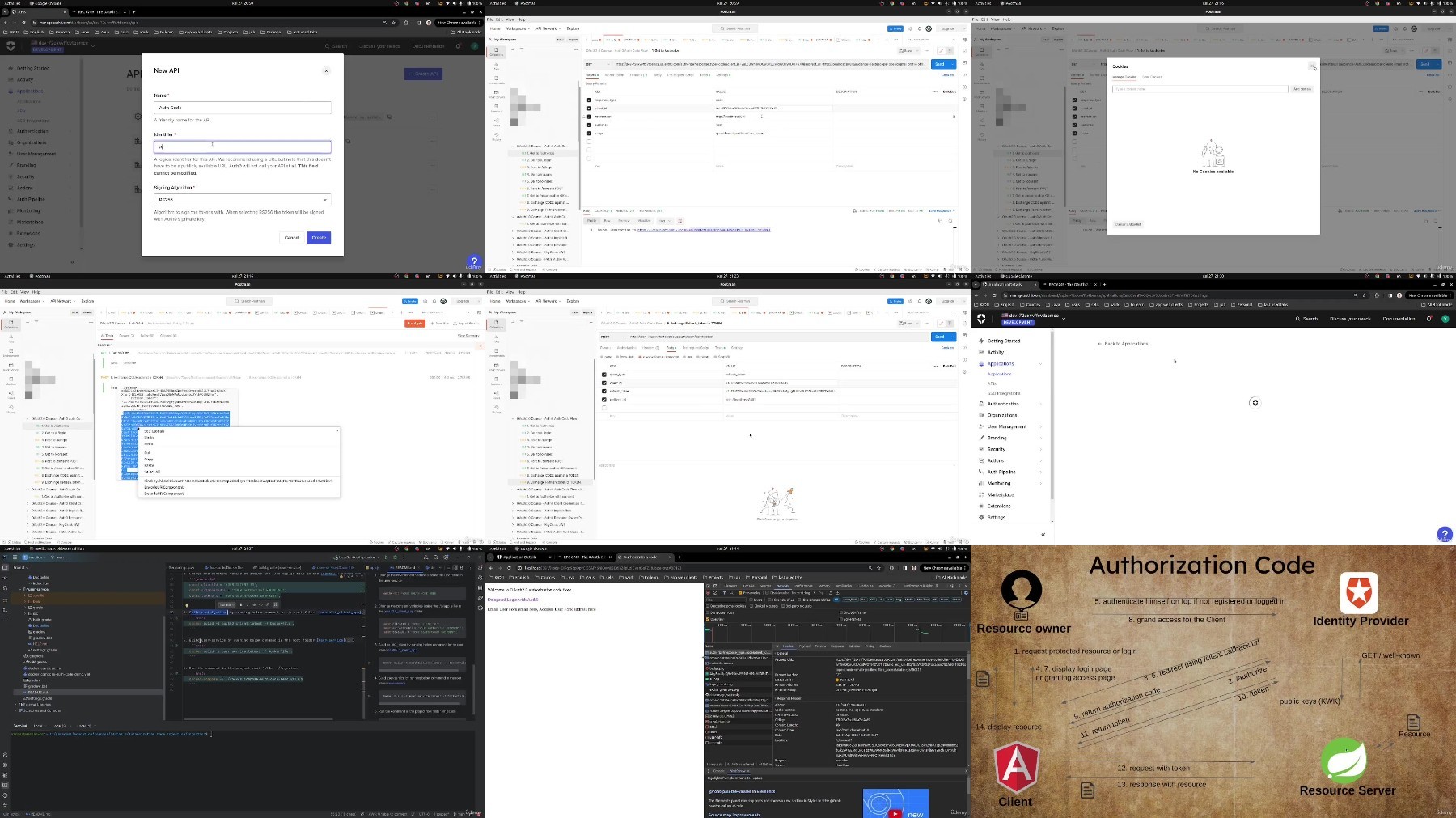
Task: Toggle the scope parameter checkbox
Action: tap(589, 133)
